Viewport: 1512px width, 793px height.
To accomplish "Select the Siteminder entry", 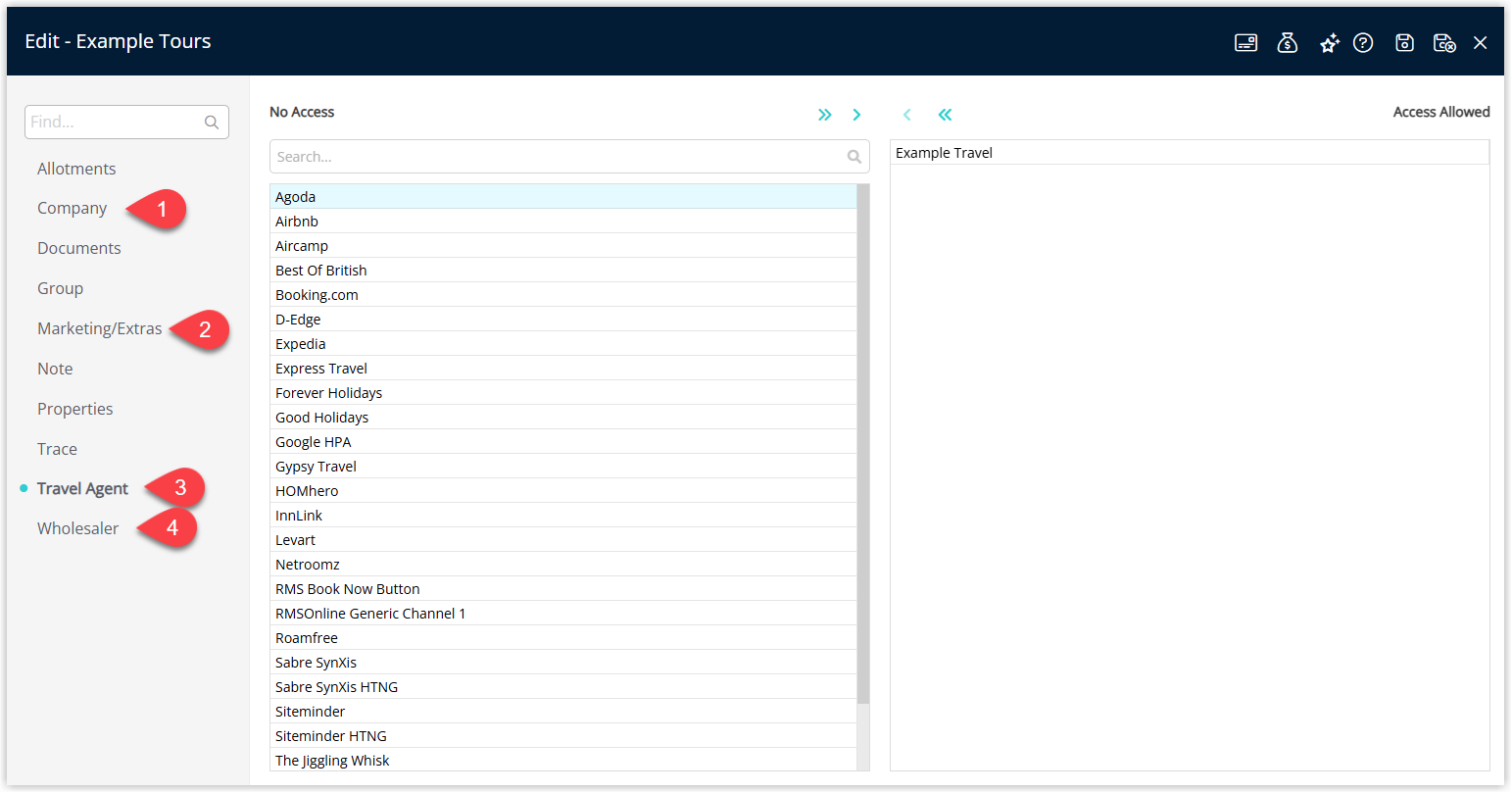I will [x=563, y=712].
